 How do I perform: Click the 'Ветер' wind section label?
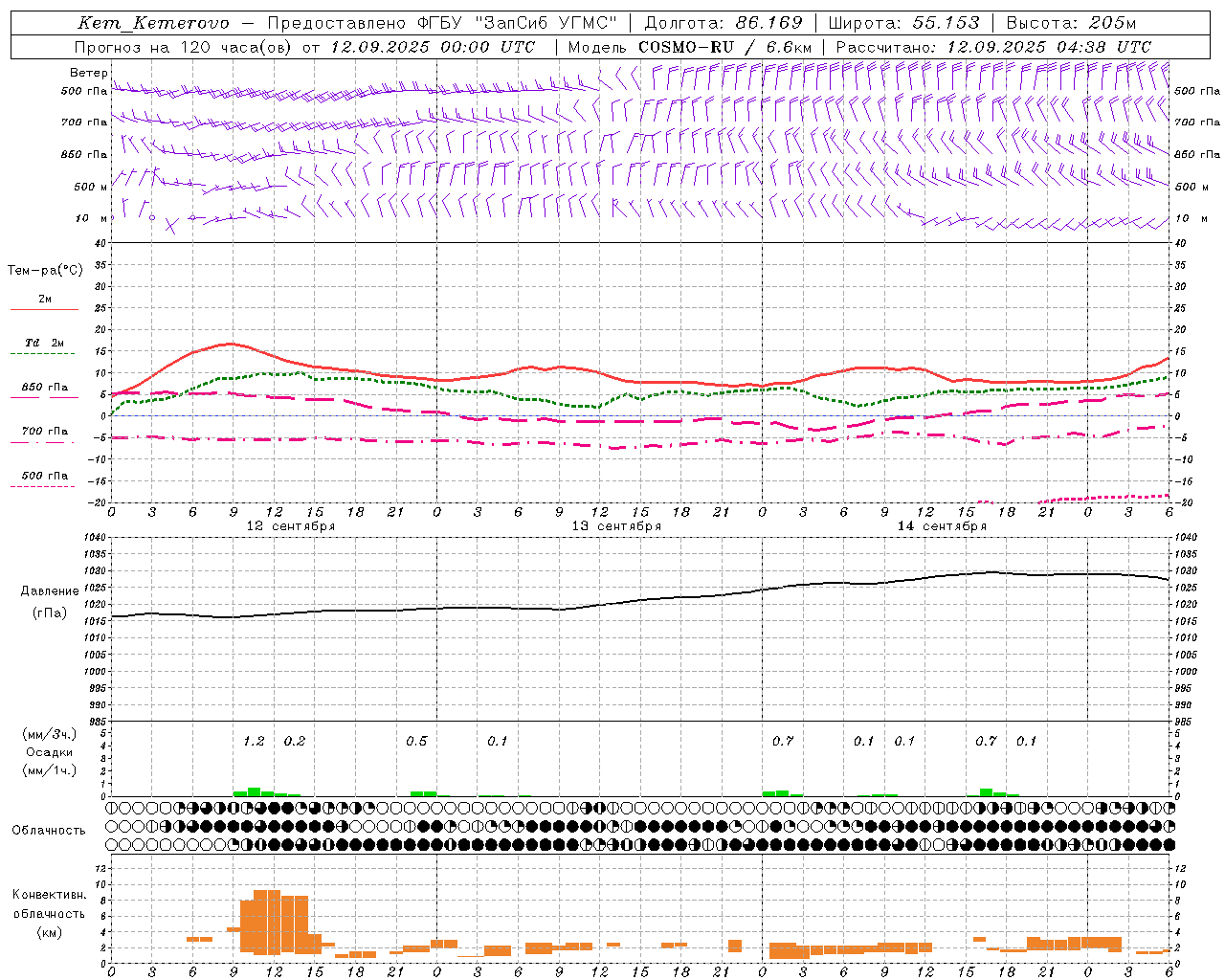[x=89, y=73]
